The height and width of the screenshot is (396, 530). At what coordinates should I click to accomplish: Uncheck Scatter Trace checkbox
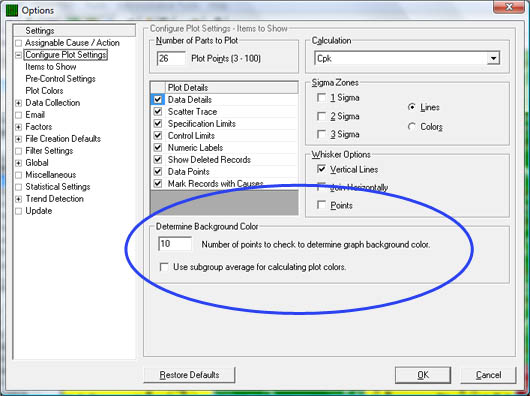coord(158,112)
